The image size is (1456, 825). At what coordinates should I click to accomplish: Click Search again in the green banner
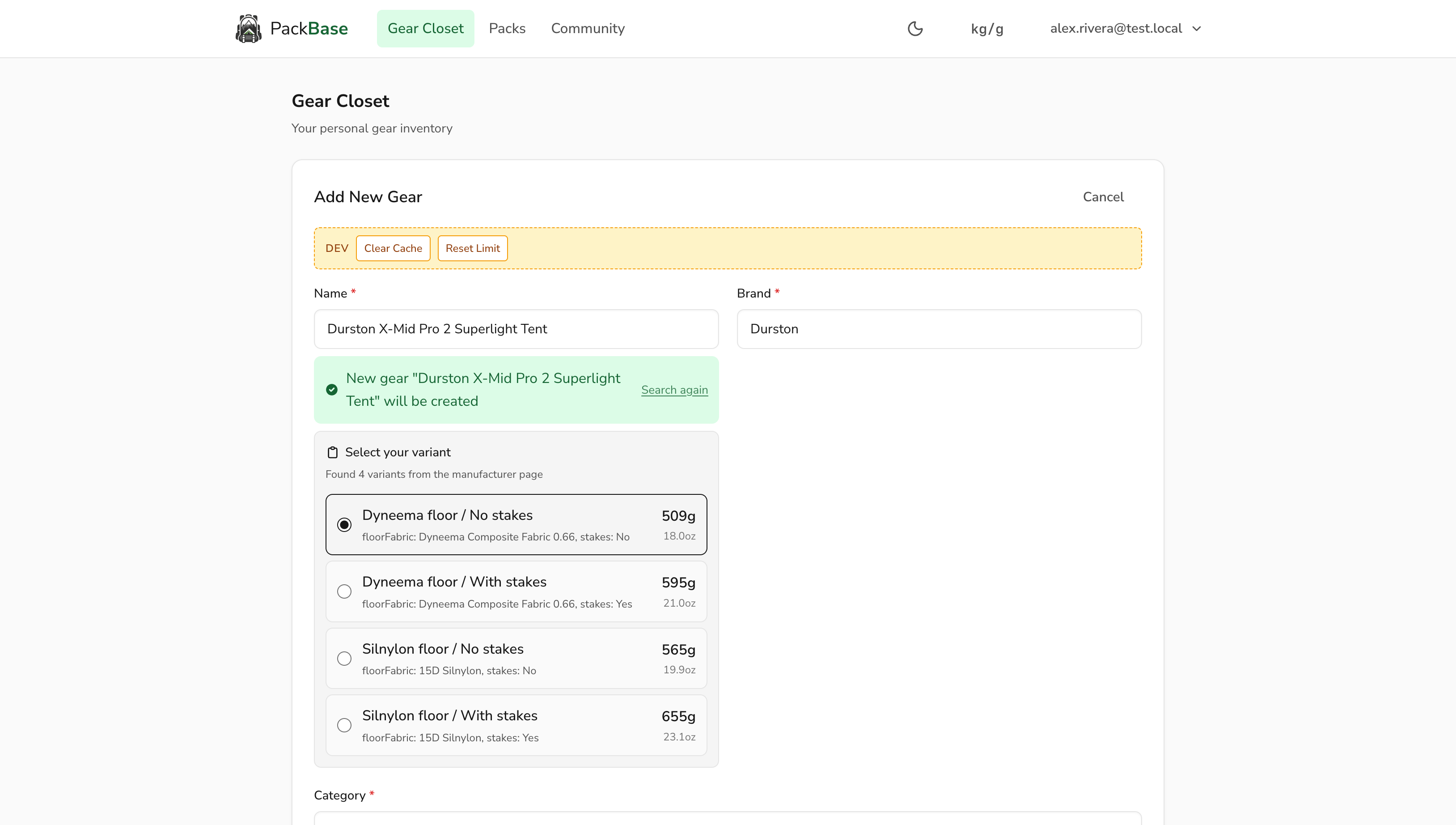click(x=674, y=389)
